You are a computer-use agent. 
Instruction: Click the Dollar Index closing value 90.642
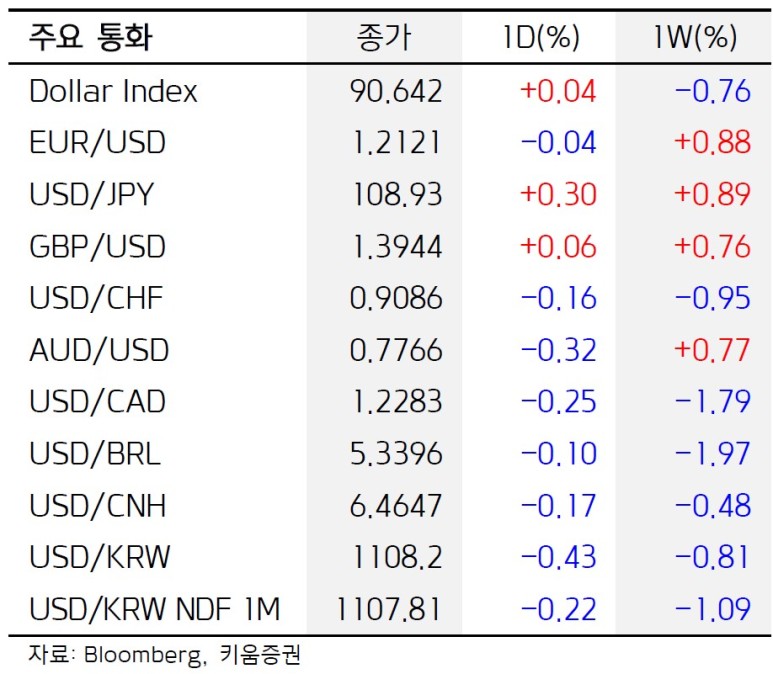tap(396, 91)
